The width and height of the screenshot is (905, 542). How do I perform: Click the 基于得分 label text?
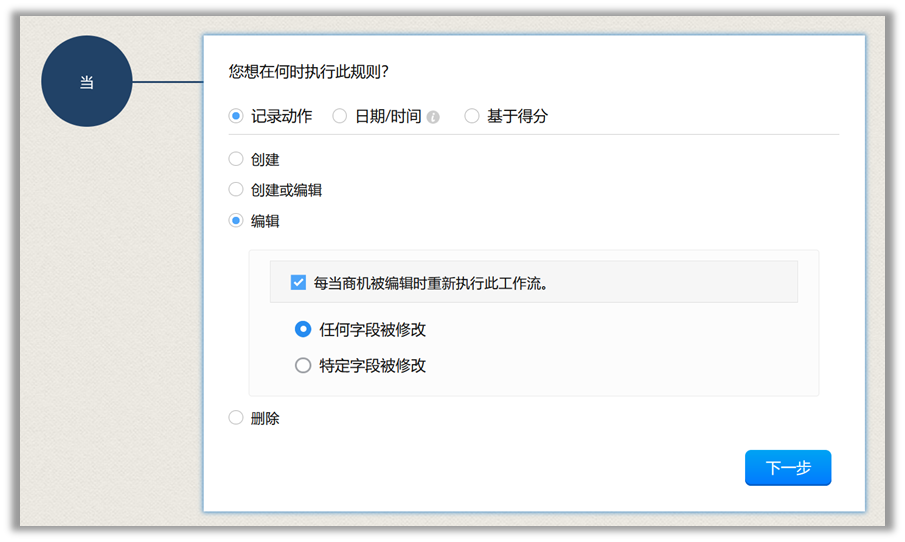click(x=517, y=116)
